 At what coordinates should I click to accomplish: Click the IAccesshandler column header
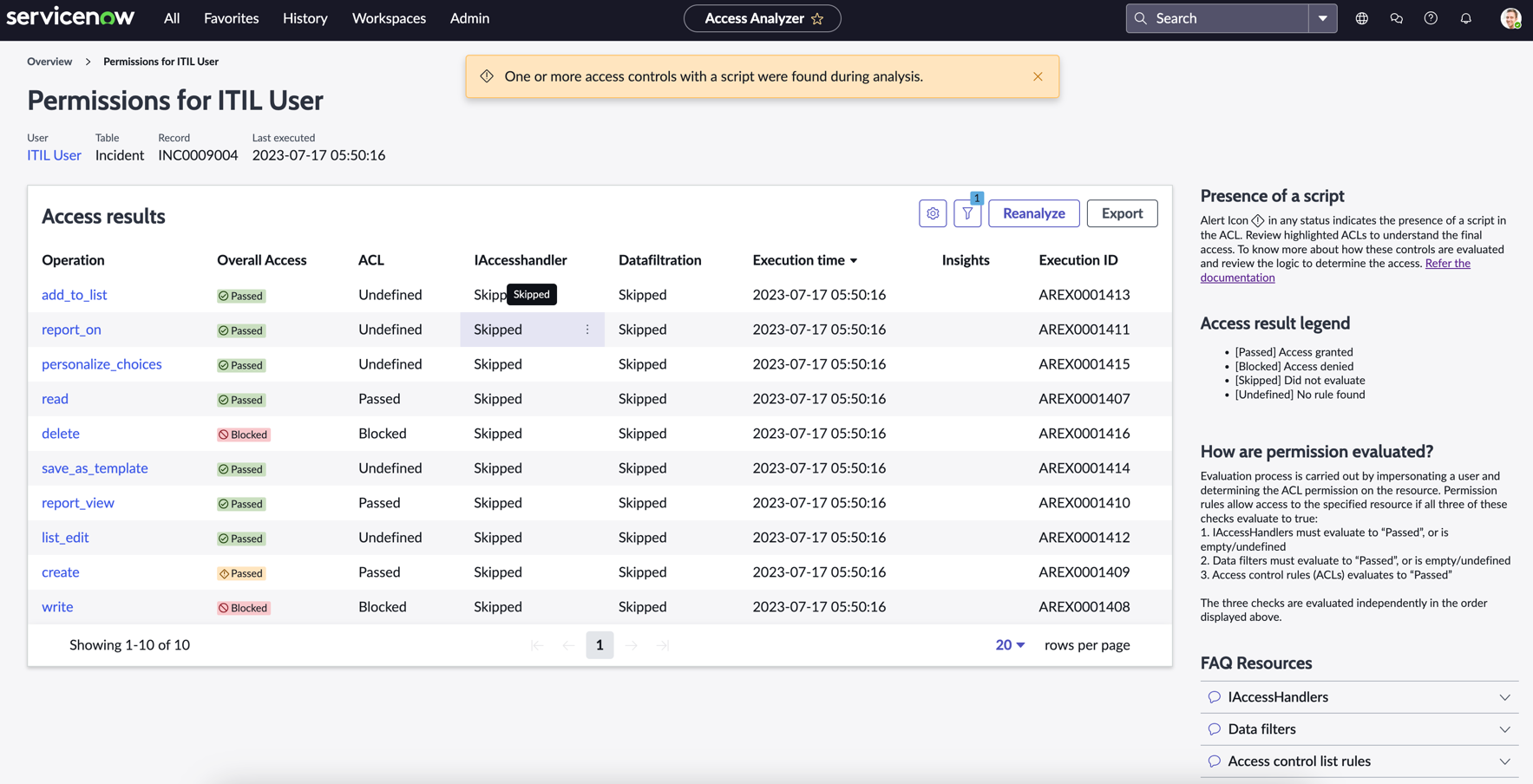521,260
